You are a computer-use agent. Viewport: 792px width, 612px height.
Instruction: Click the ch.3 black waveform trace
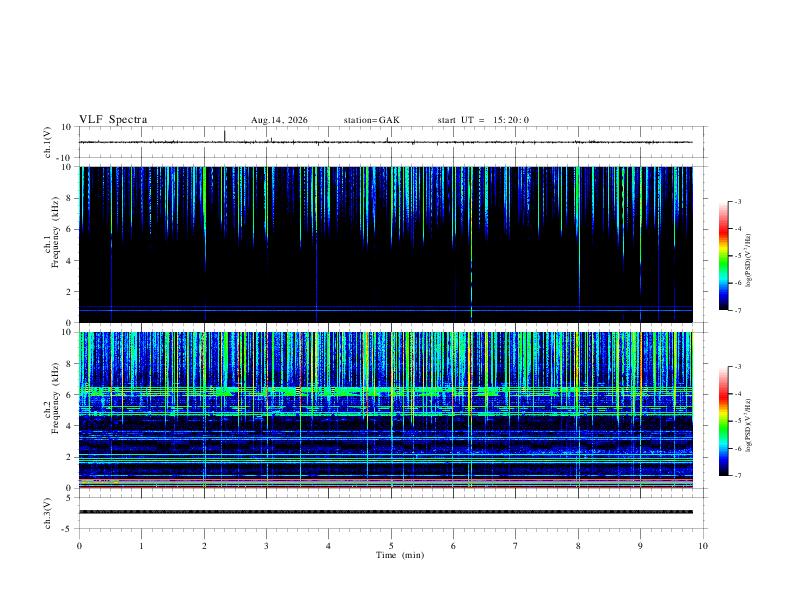point(386,512)
